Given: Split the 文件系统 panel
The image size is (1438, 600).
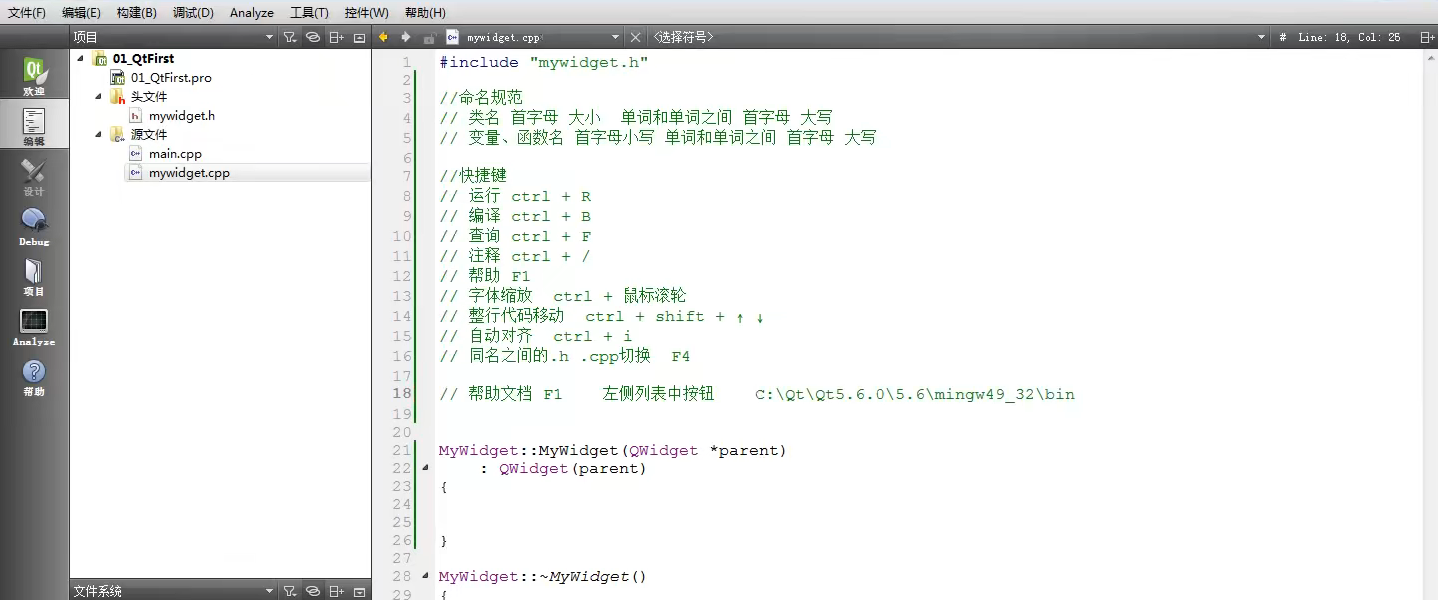Looking at the screenshot, I should point(337,591).
